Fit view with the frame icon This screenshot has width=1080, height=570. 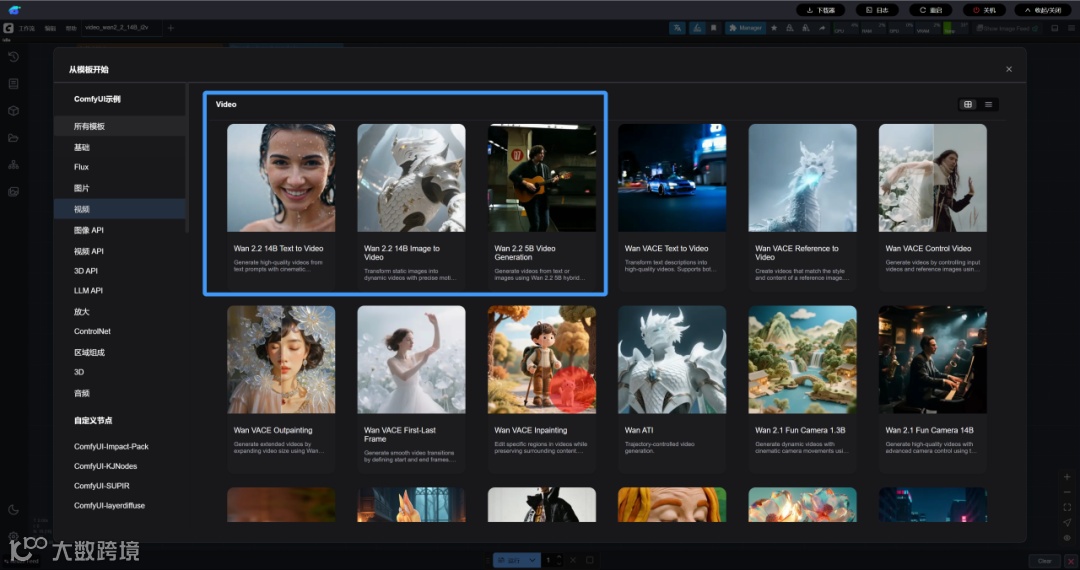pyautogui.click(x=1067, y=507)
